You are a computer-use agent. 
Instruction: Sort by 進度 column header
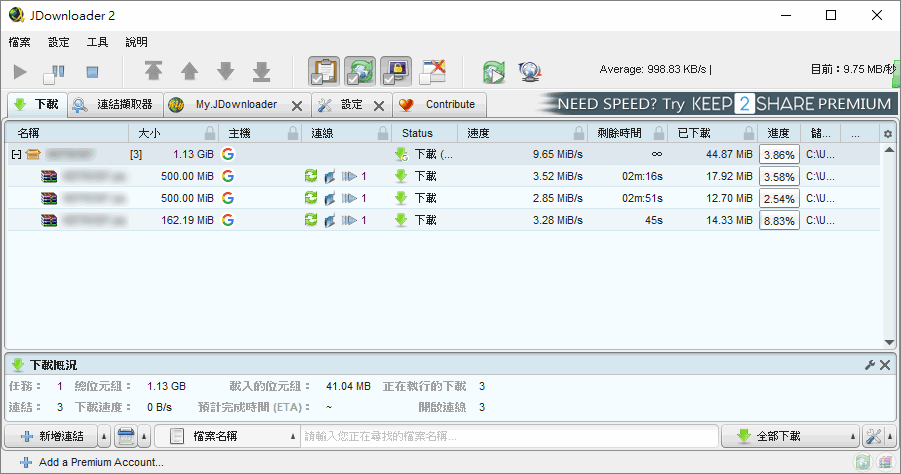pyautogui.click(x=779, y=133)
